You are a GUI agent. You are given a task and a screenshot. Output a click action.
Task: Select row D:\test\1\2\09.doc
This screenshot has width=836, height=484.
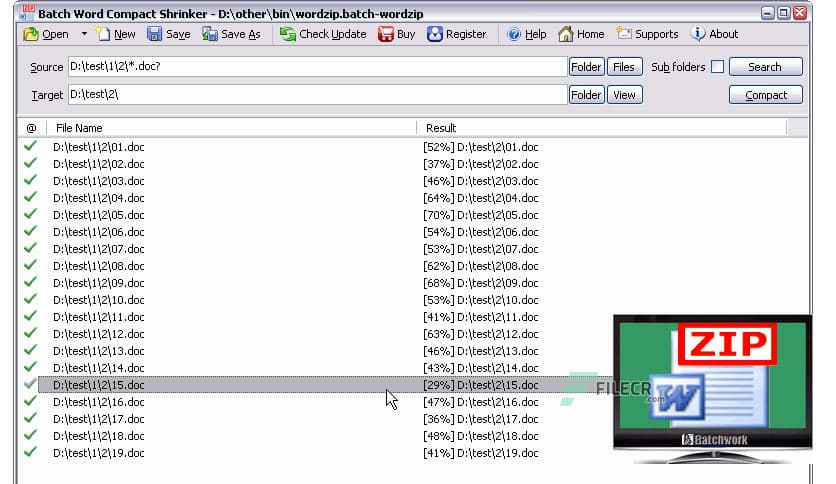[x=99, y=283]
